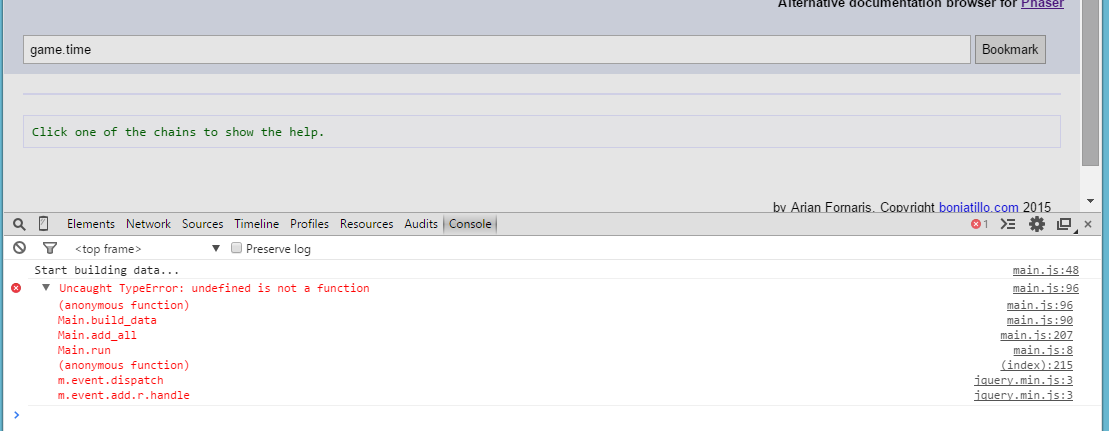Change DevTools dock side icon
The image size is (1109, 431).
[x=1064, y=224]
